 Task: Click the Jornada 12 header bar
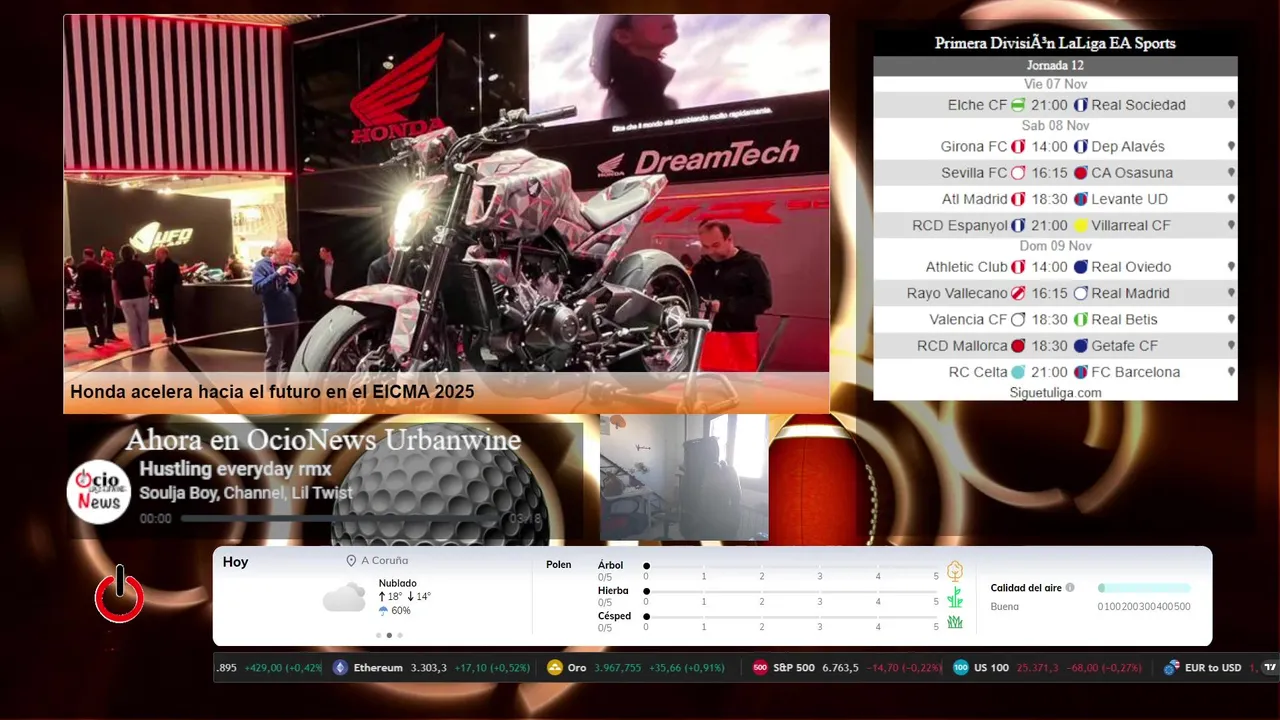[x=1055, y=66]
